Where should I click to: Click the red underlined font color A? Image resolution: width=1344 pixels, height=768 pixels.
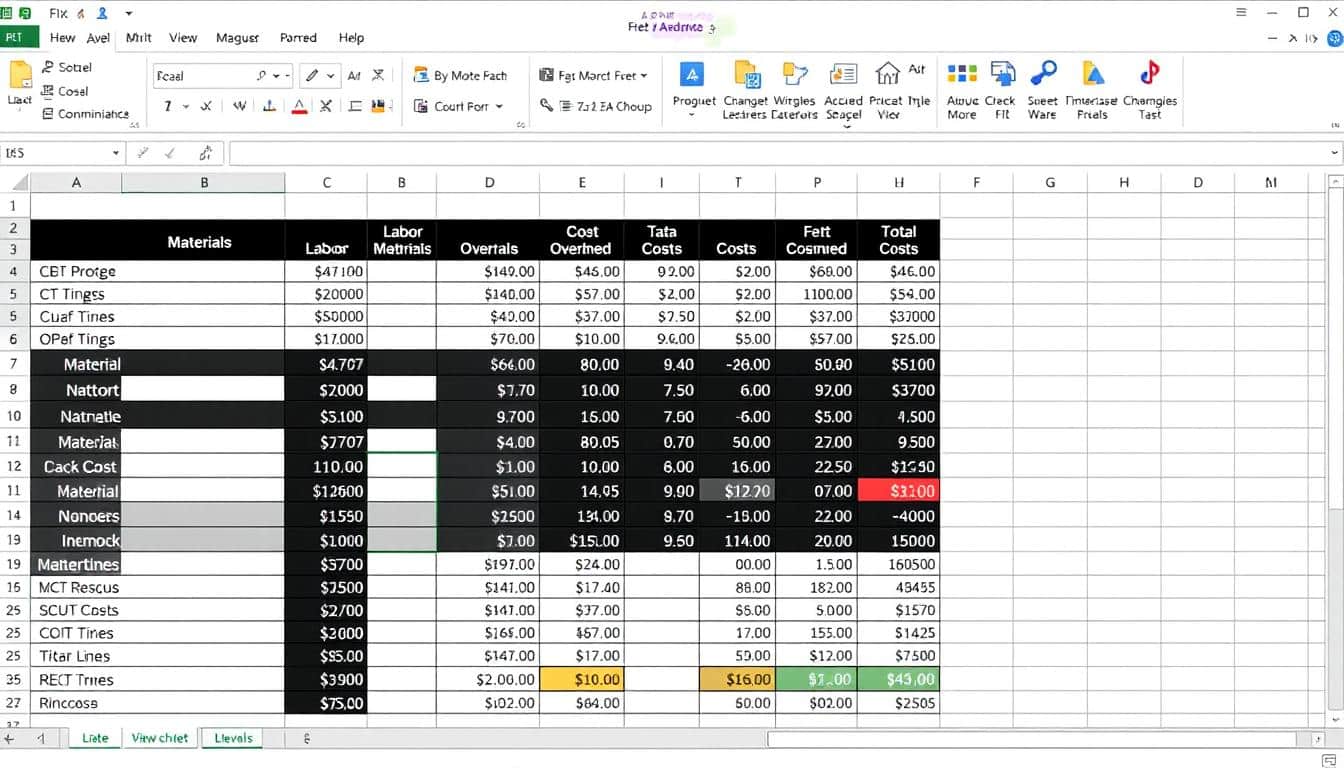[299, 106]
